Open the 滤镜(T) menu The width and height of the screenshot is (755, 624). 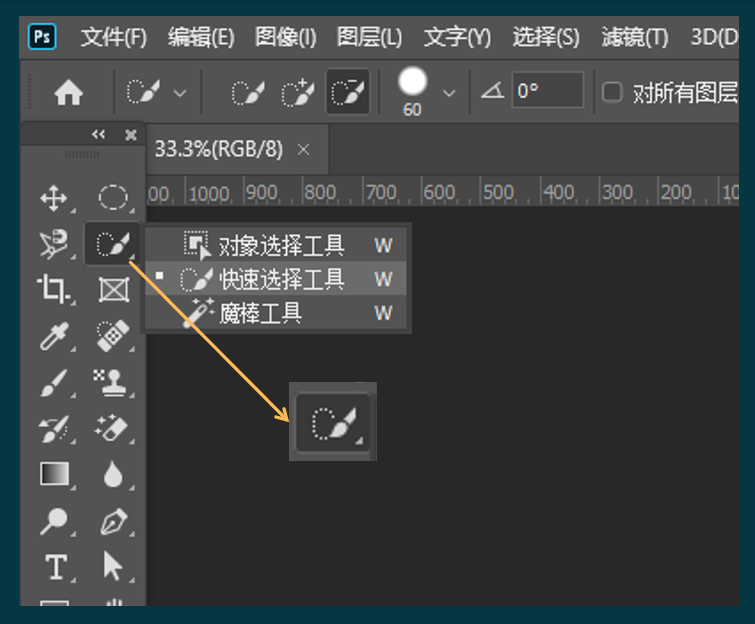(x=634, y=38)
